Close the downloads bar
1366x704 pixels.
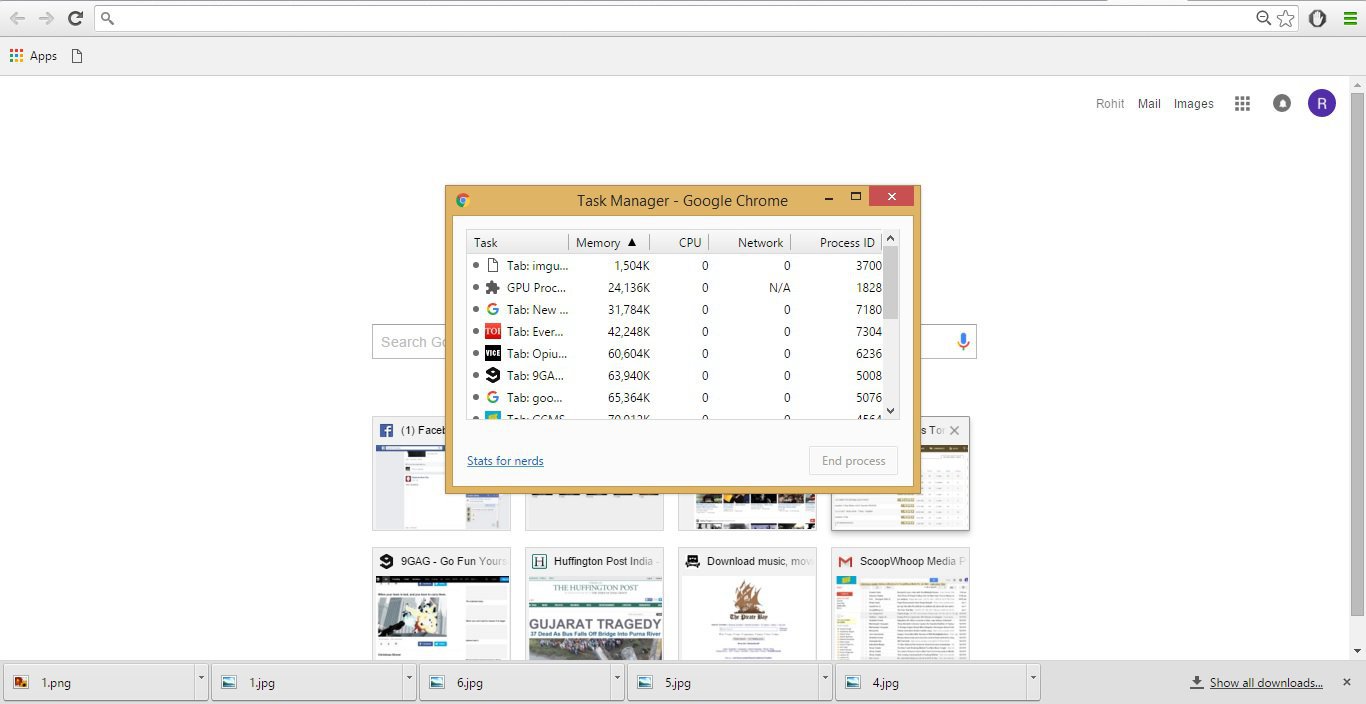point(1347,682)
